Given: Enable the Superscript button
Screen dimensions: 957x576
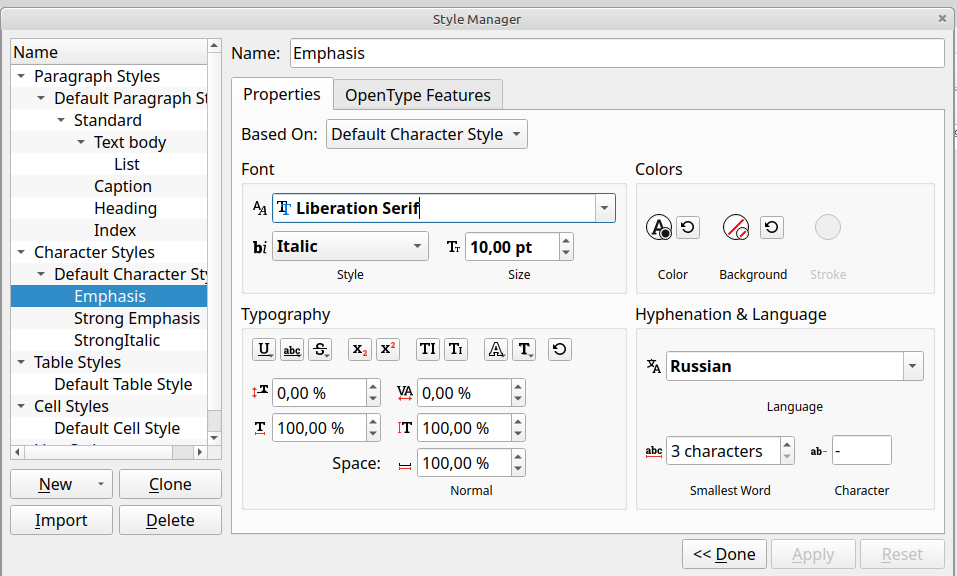Looking at the screenshot, I should point(388,349).
